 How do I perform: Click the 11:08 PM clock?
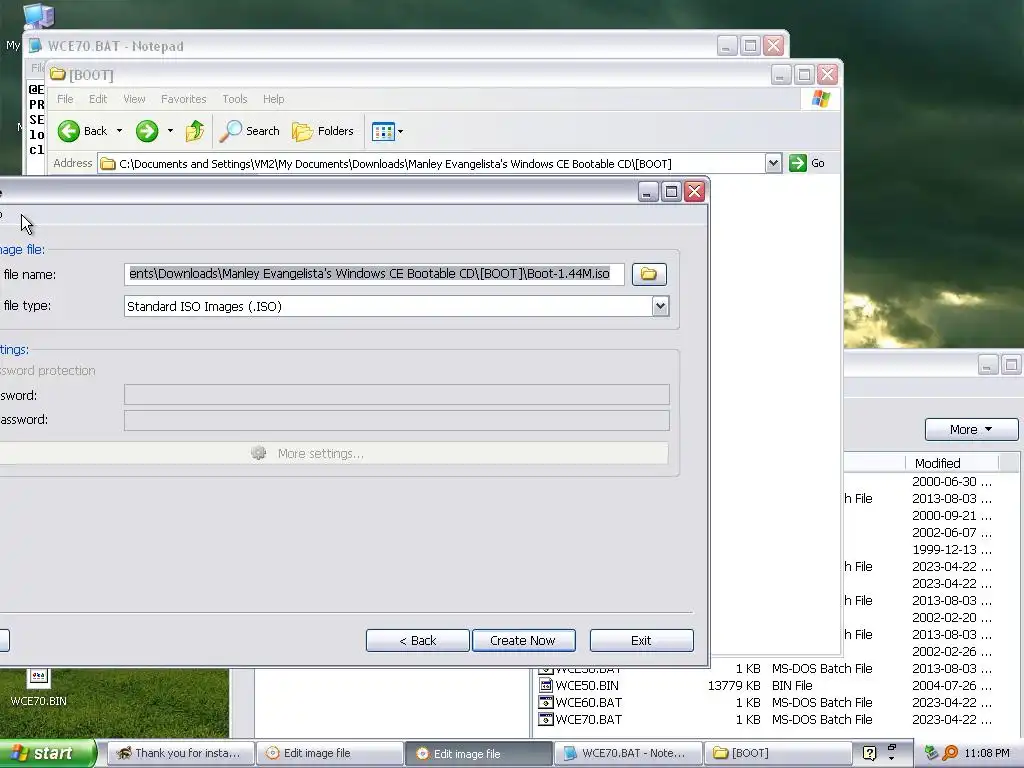pos(987,753)
